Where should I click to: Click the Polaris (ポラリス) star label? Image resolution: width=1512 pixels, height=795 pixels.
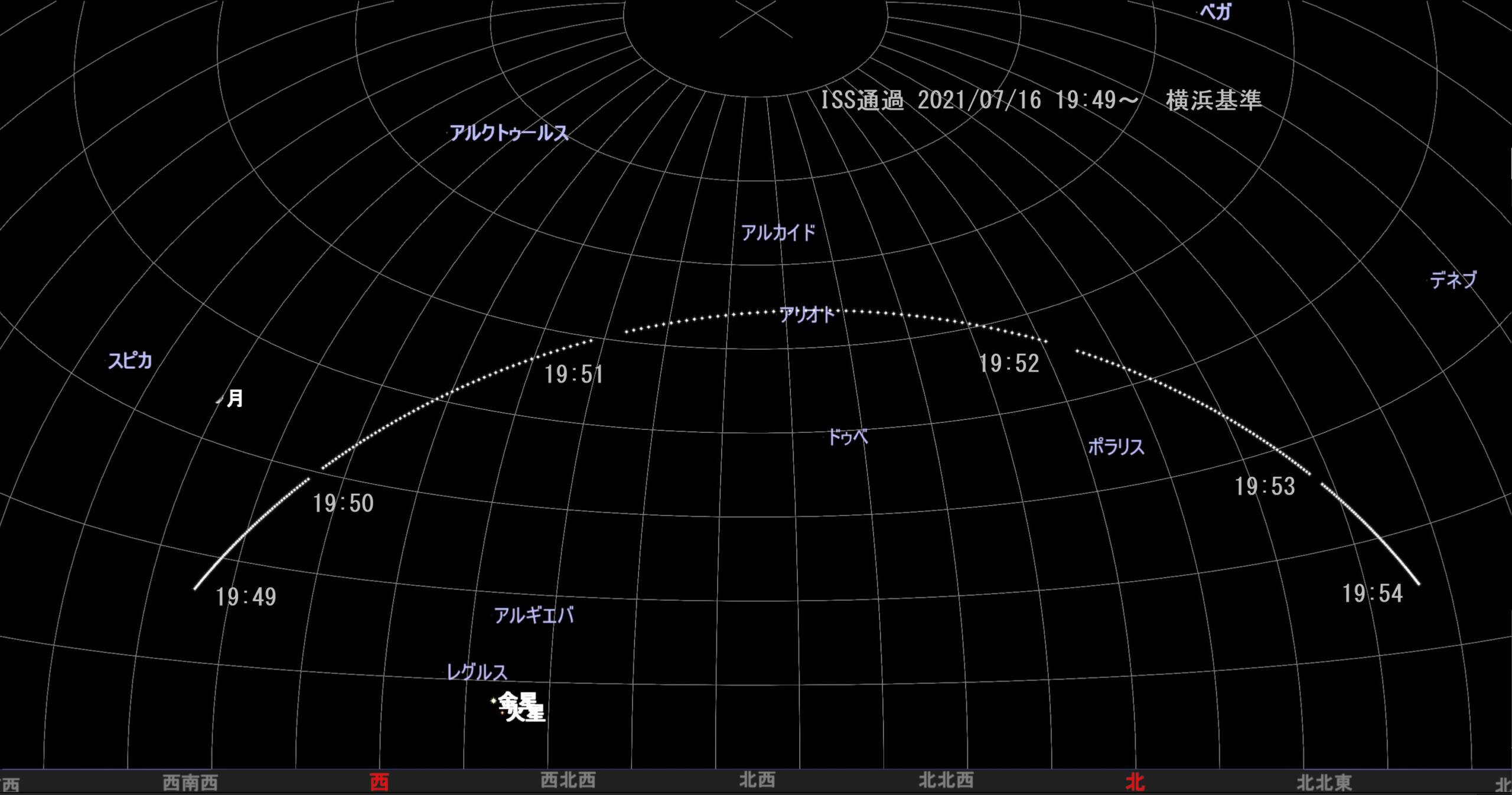tap(1116, 447)
